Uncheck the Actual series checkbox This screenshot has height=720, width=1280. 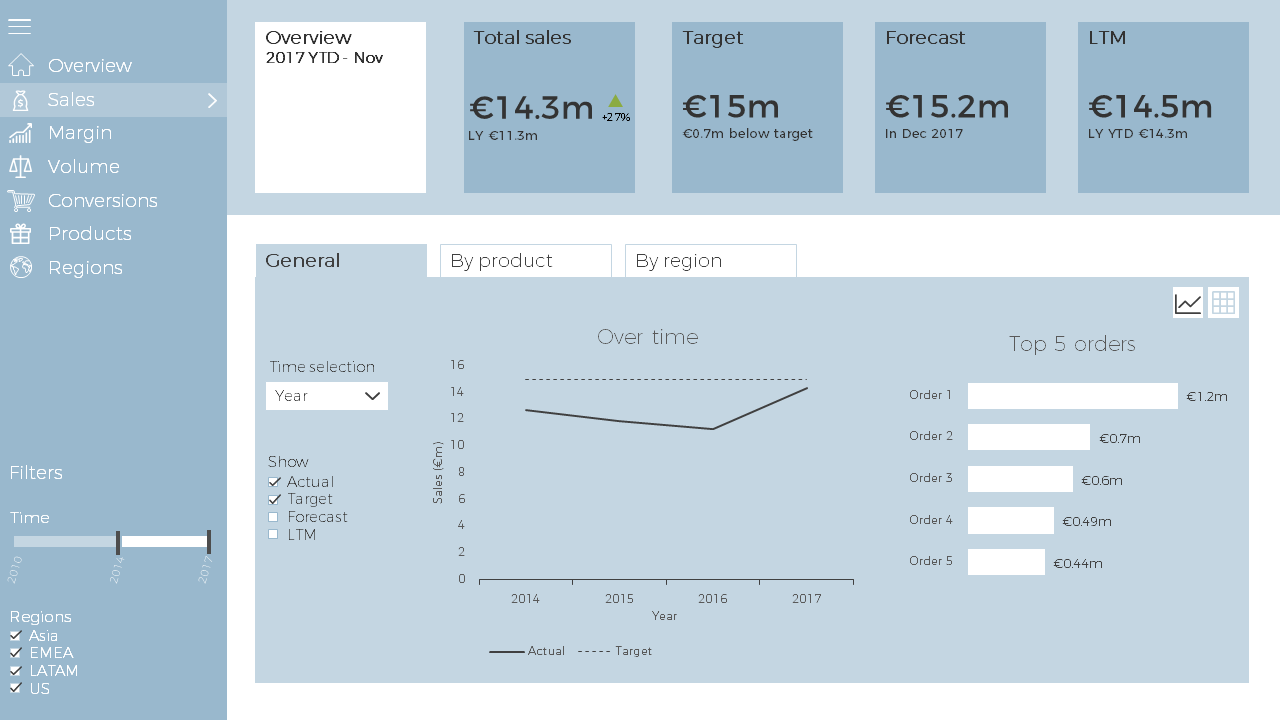click(274, 482)
